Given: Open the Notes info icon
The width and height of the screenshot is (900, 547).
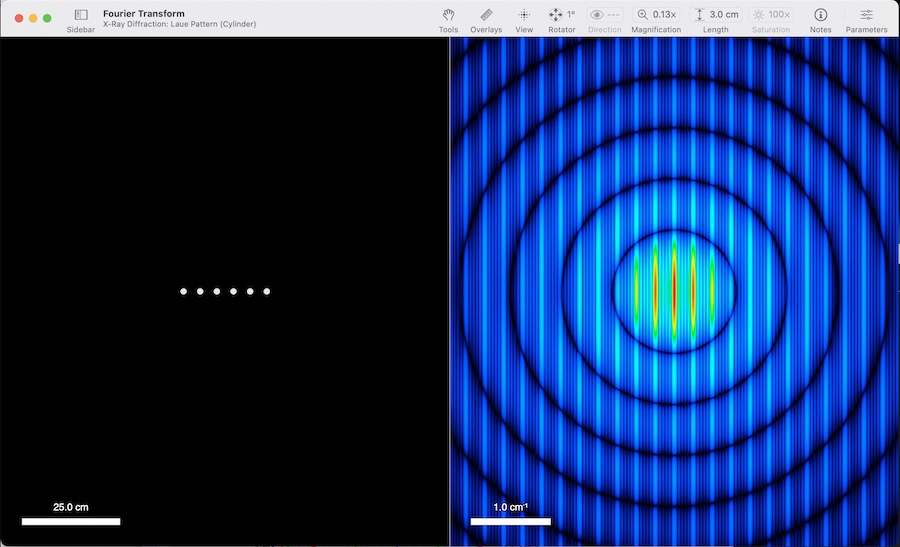Looking at the screenshot, I should [x=820, y=15].
